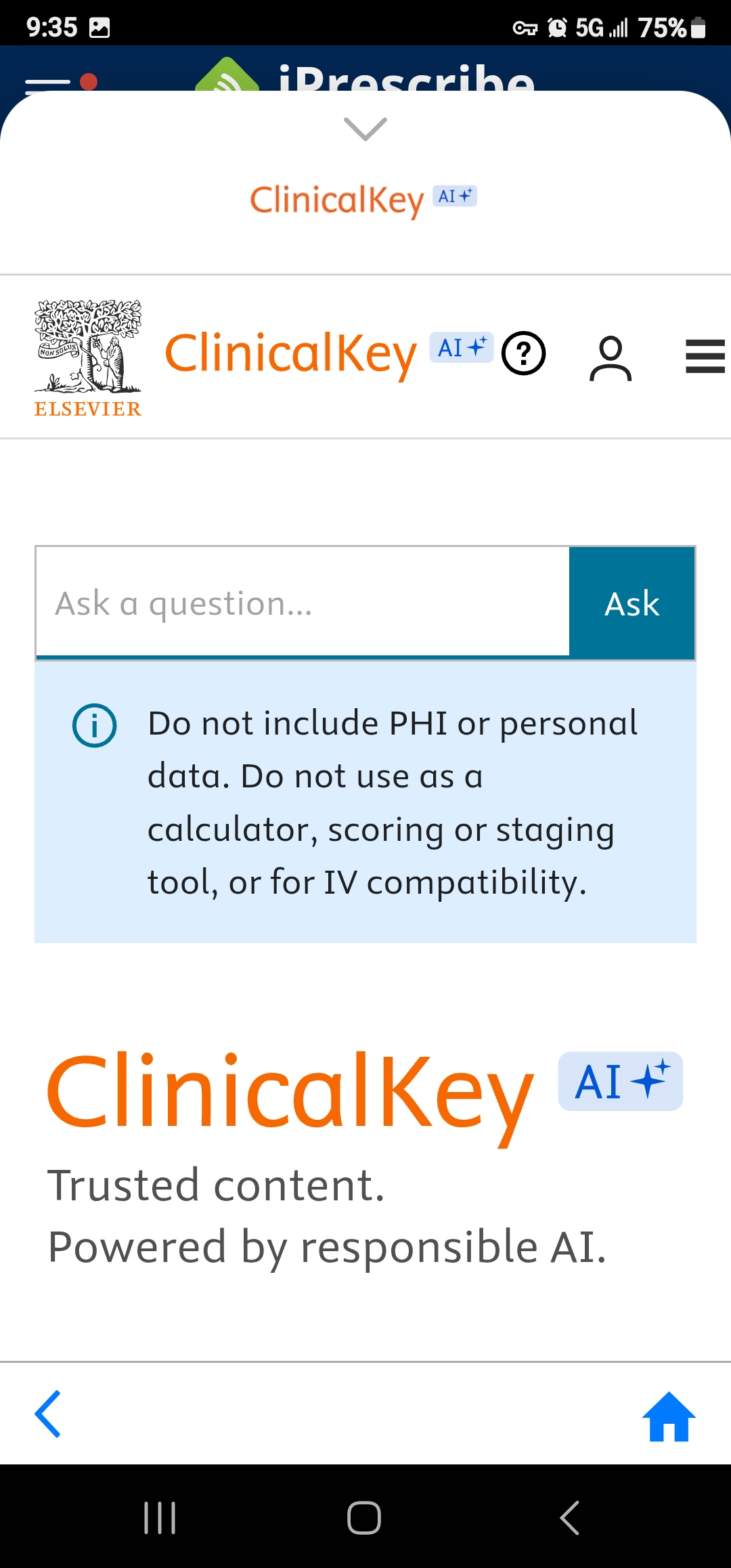
Task: Open the iPrescribe side menu behind the sheet
Action: (47, 83)
